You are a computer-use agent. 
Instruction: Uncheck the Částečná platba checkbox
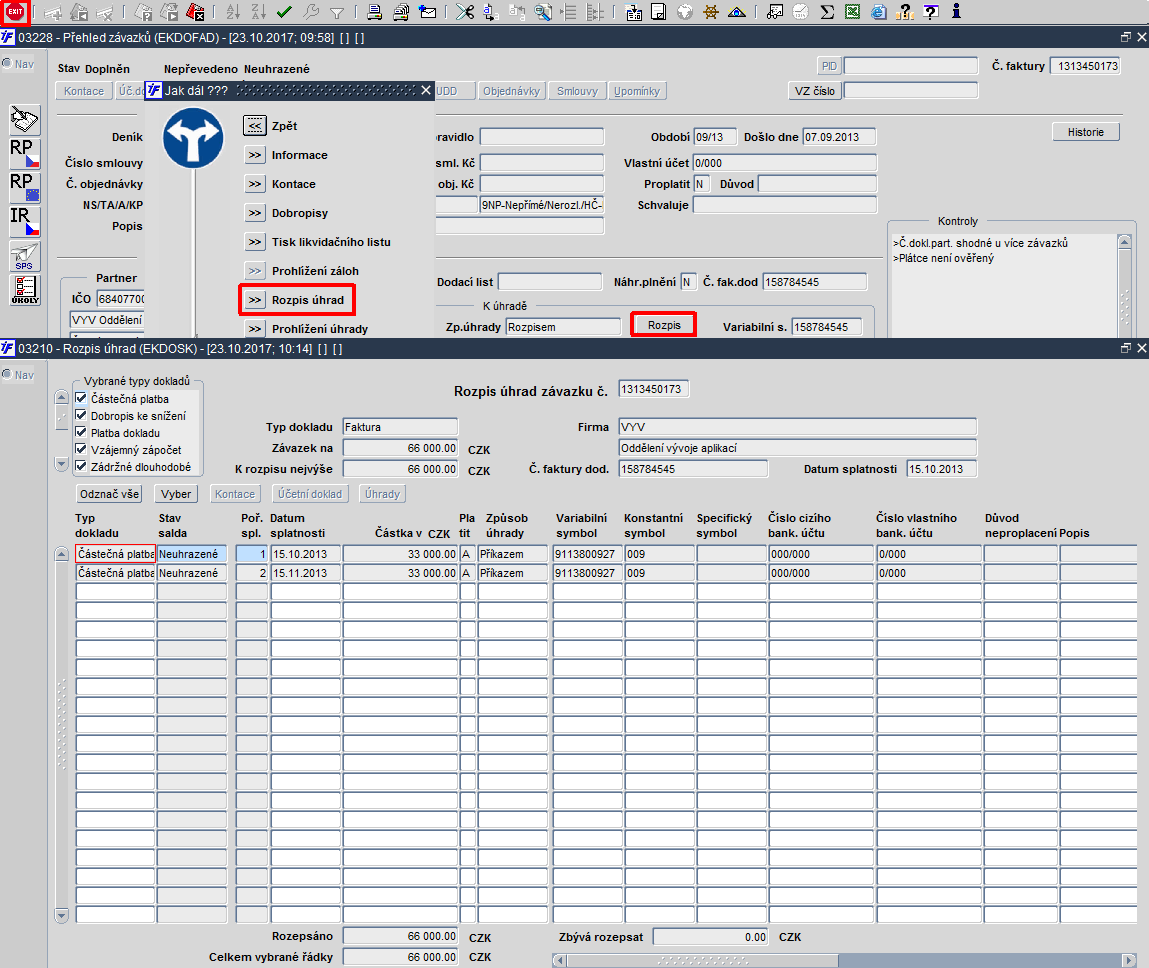point(81,398)
